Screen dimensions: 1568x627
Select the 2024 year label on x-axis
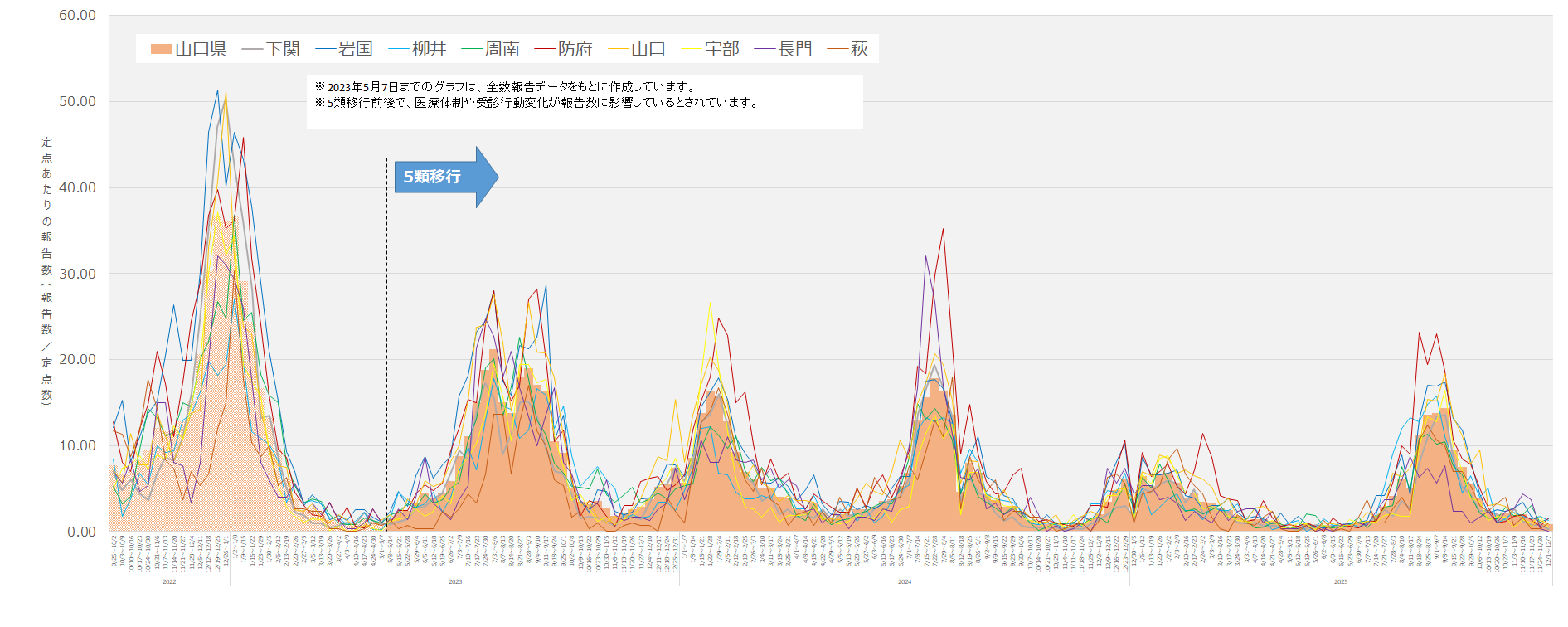point(904,582)
